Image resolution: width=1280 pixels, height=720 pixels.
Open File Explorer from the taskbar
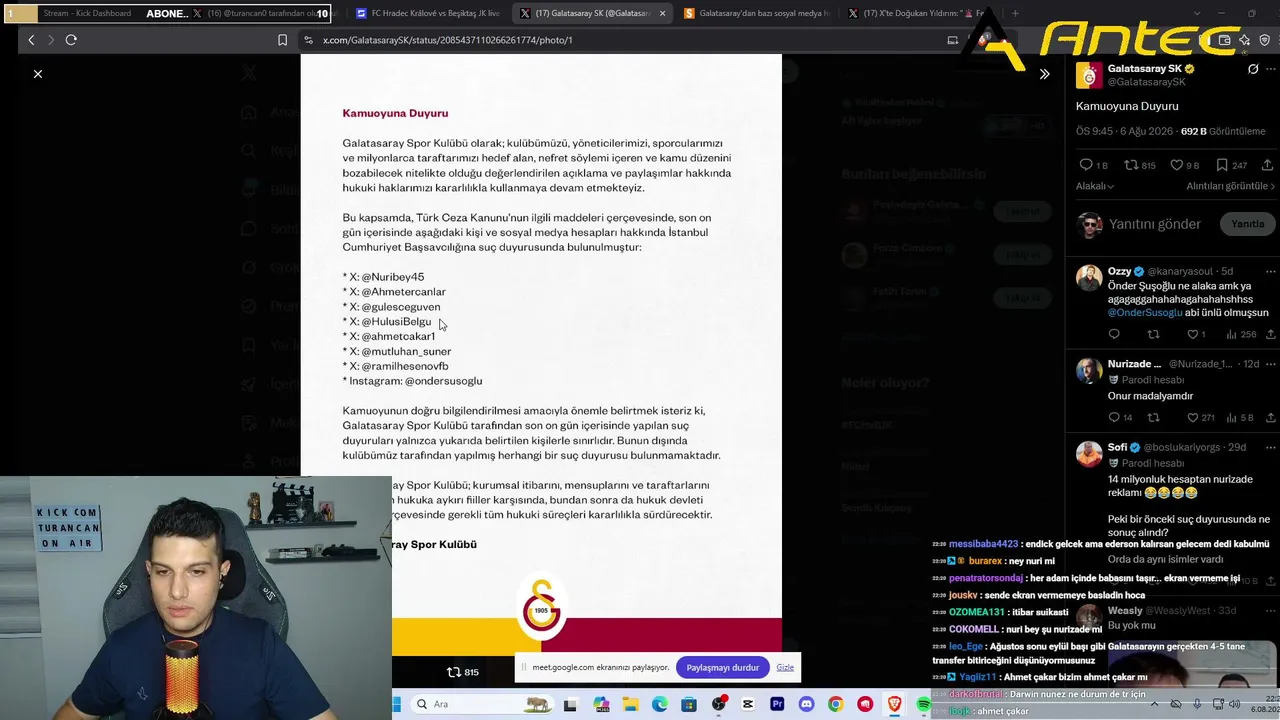tap(630, 704)
